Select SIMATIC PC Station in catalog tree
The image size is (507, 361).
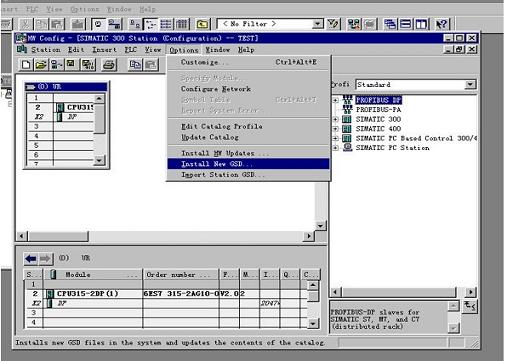click(x=392, y=148)
